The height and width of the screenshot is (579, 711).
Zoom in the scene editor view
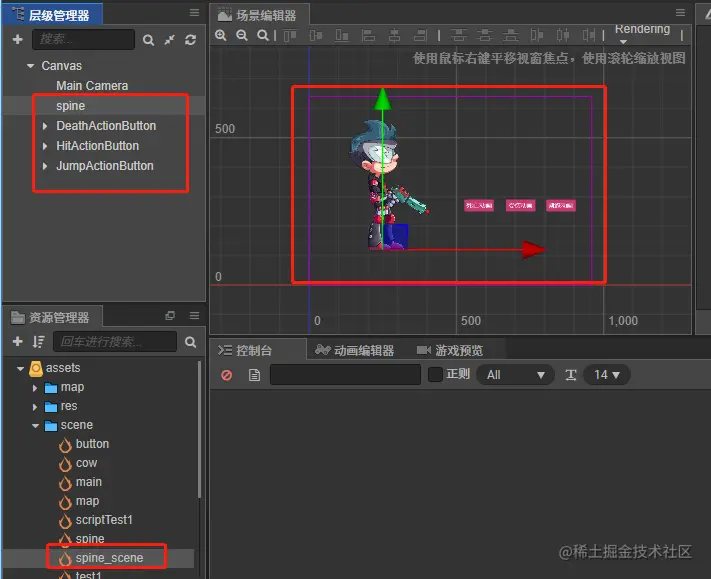(221, 35)
